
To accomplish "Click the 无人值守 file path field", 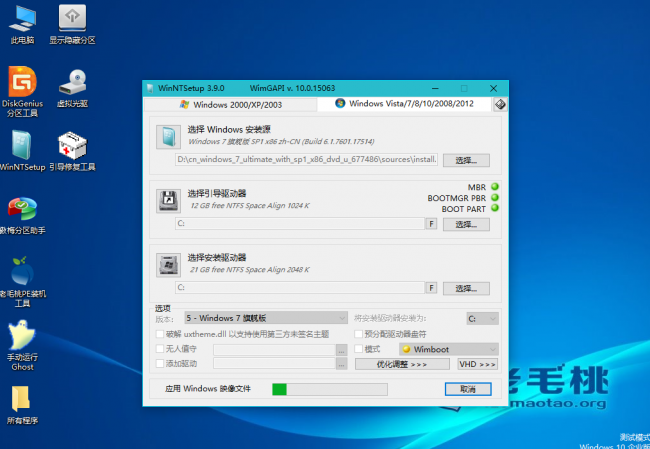I will [274, 350].
